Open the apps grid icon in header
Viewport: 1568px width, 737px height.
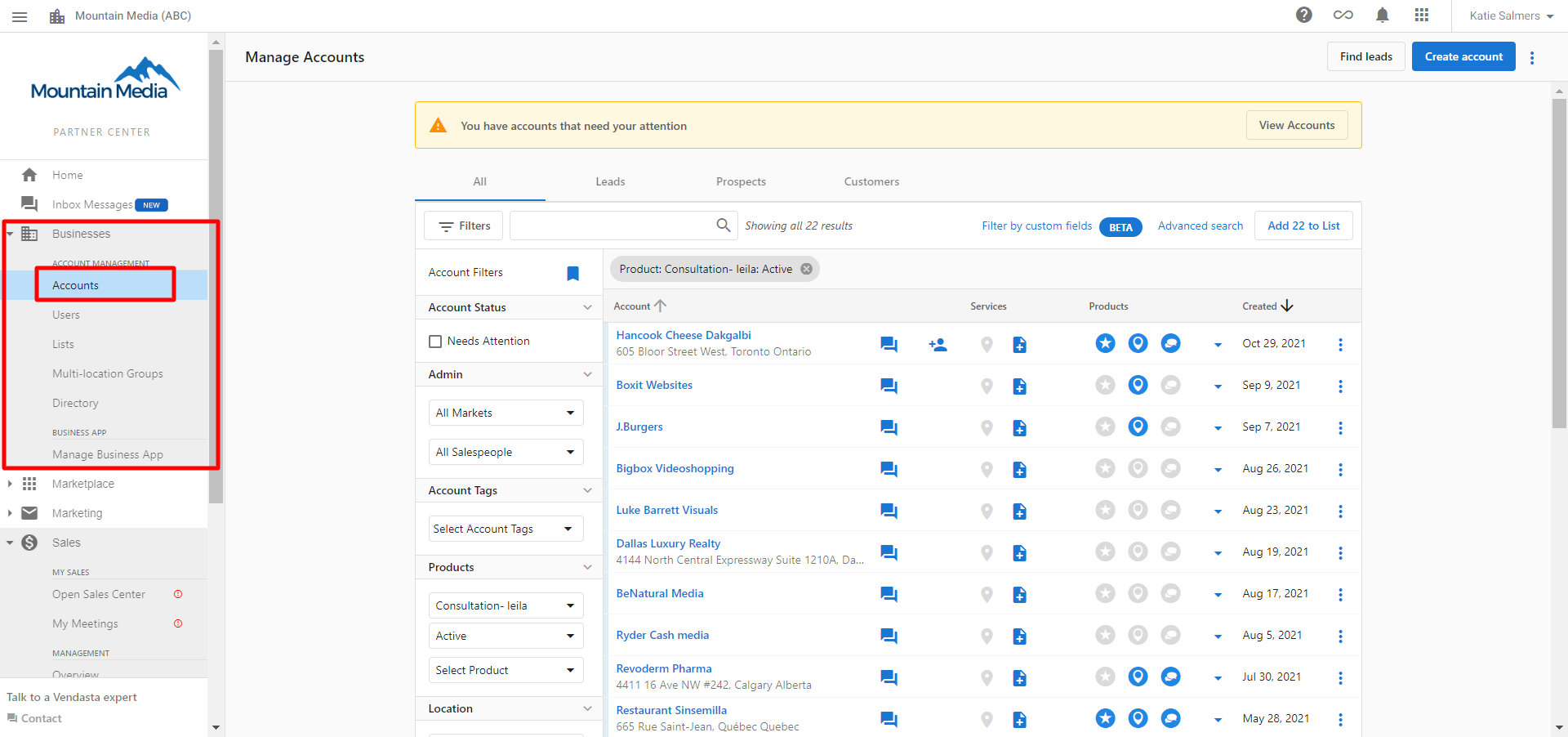(1422, 15)
